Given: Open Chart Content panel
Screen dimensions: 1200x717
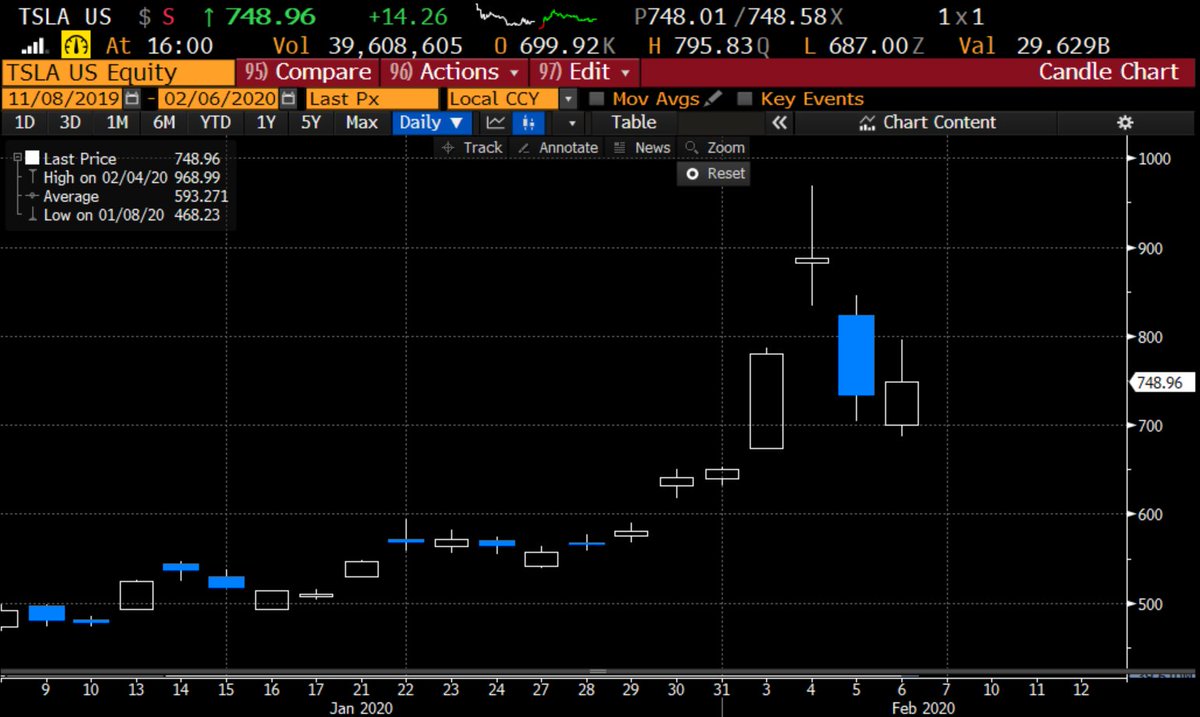Looking at the screenshot, I should (928, 122).
